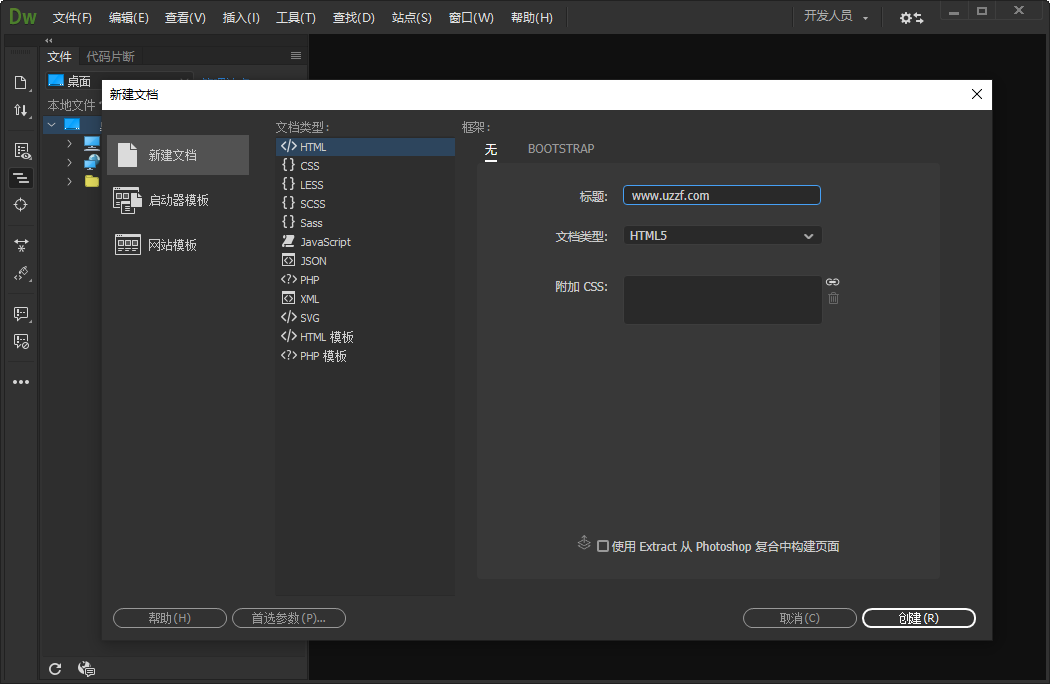The height and width of the screenshot is (684, 1050).
Task: Open the 编辑(E) menu
Action: point(129,18)
